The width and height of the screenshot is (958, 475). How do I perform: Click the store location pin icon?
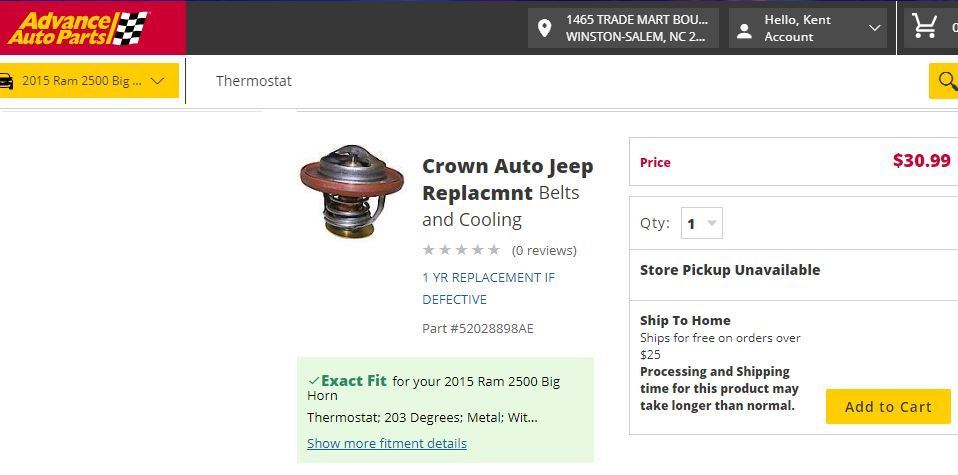click(544, 29)
